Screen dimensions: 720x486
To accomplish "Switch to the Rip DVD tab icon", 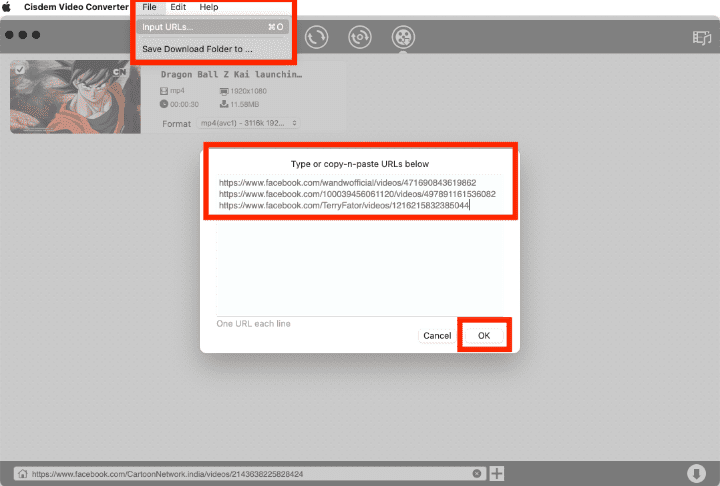I will (360, 37).
